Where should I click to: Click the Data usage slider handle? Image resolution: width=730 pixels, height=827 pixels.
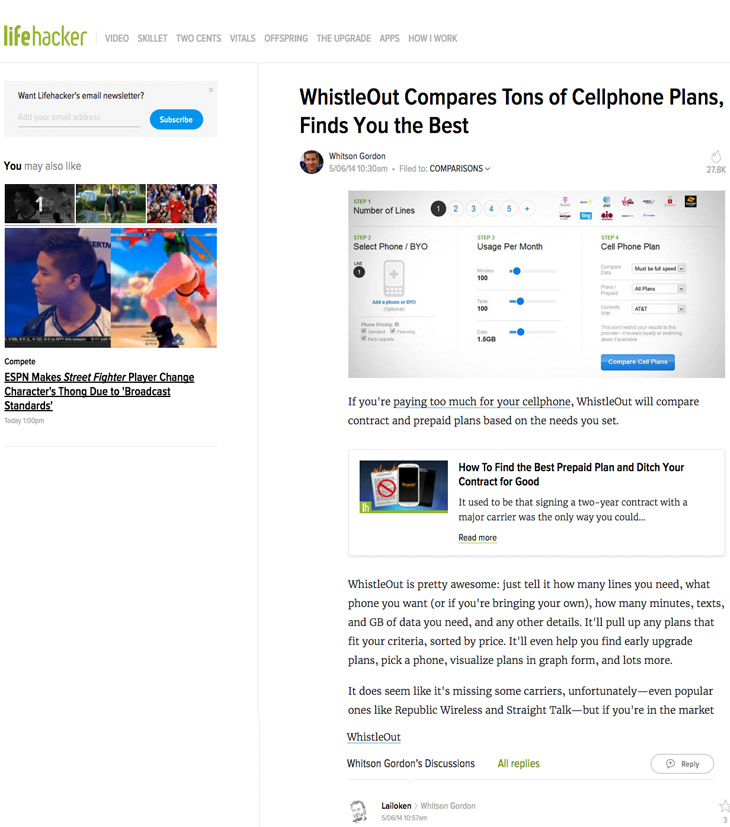point(521,332)
